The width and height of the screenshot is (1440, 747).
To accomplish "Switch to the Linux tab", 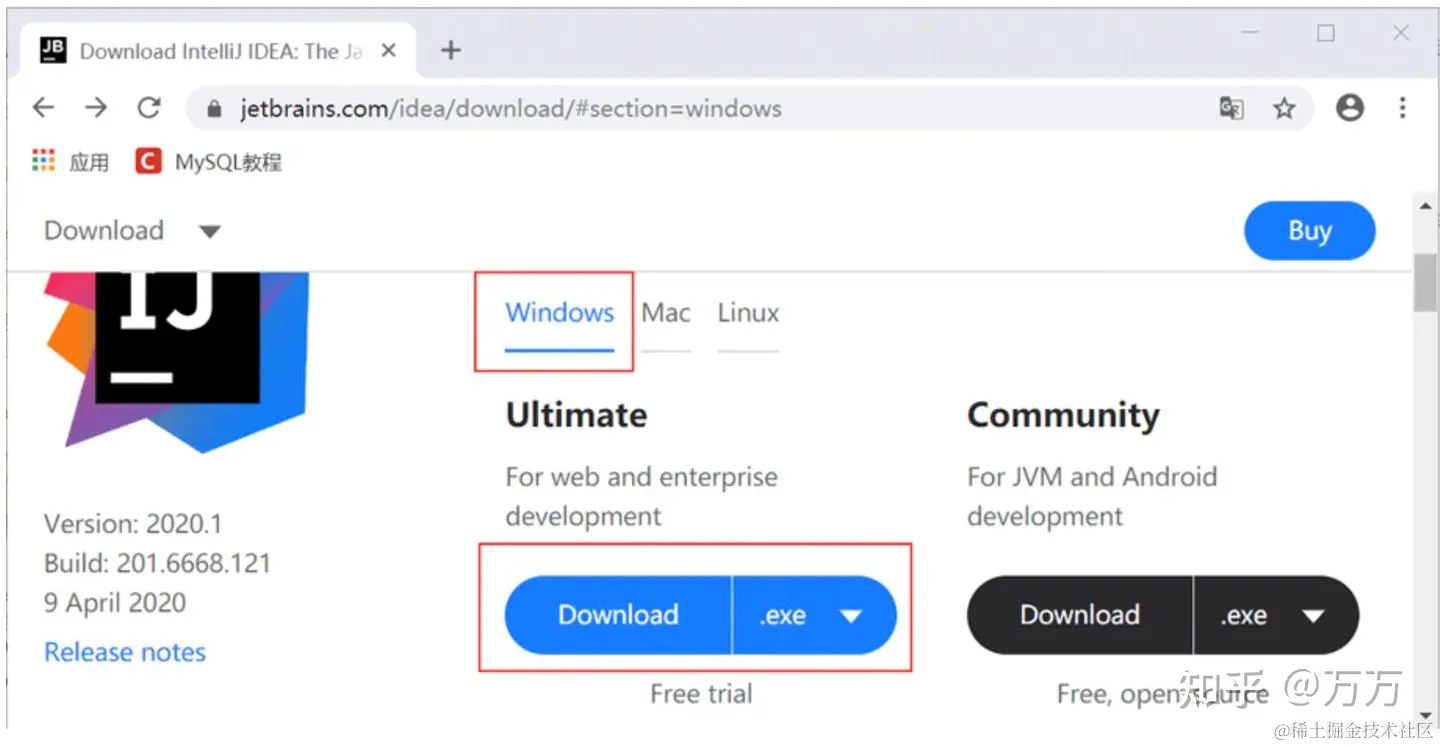I will (748, 313).
